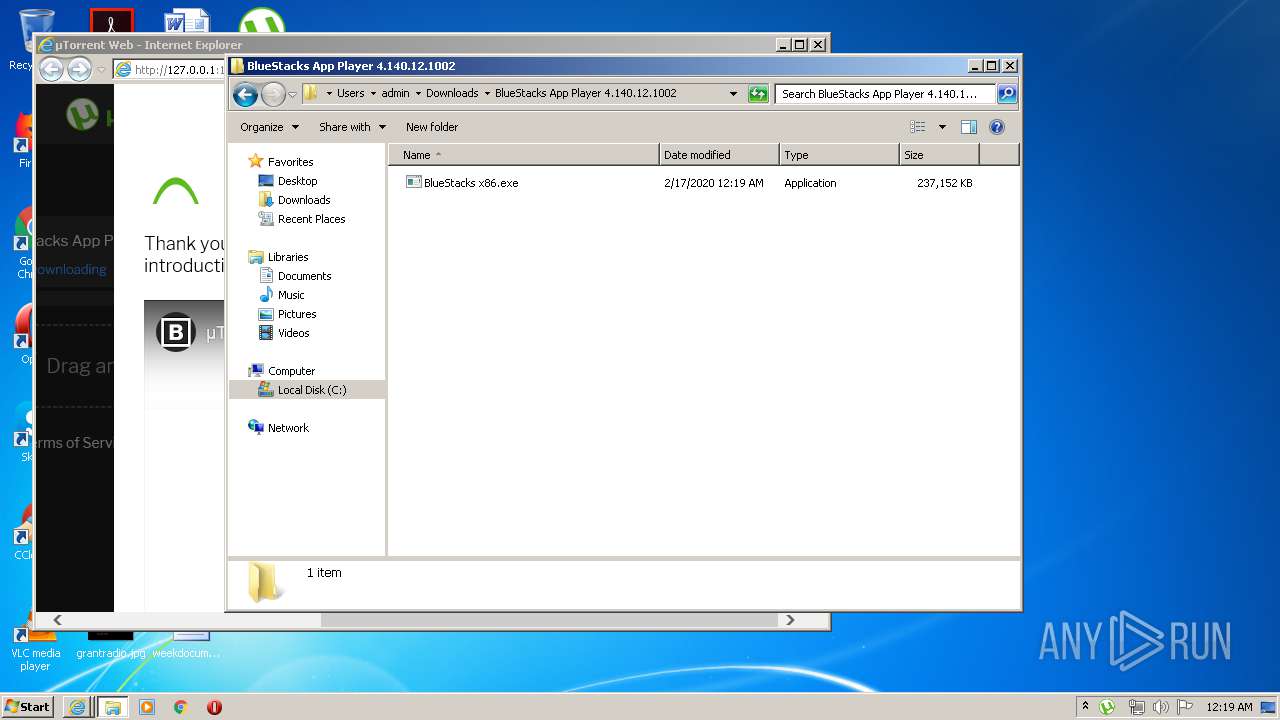Open the Start menu

(28, 706)
